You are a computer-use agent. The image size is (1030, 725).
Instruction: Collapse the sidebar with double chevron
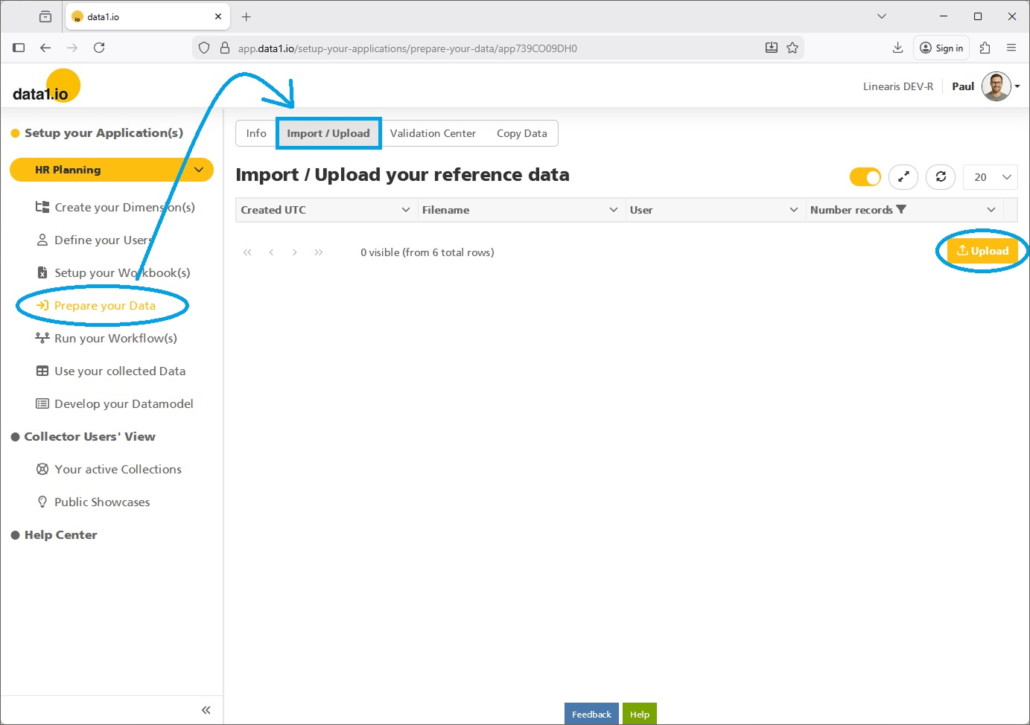tap(206, 710)
